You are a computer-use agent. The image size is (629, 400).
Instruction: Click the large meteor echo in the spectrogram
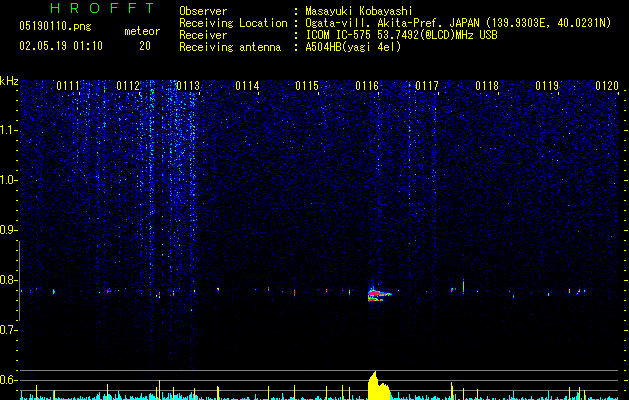(x=379, y=295)
